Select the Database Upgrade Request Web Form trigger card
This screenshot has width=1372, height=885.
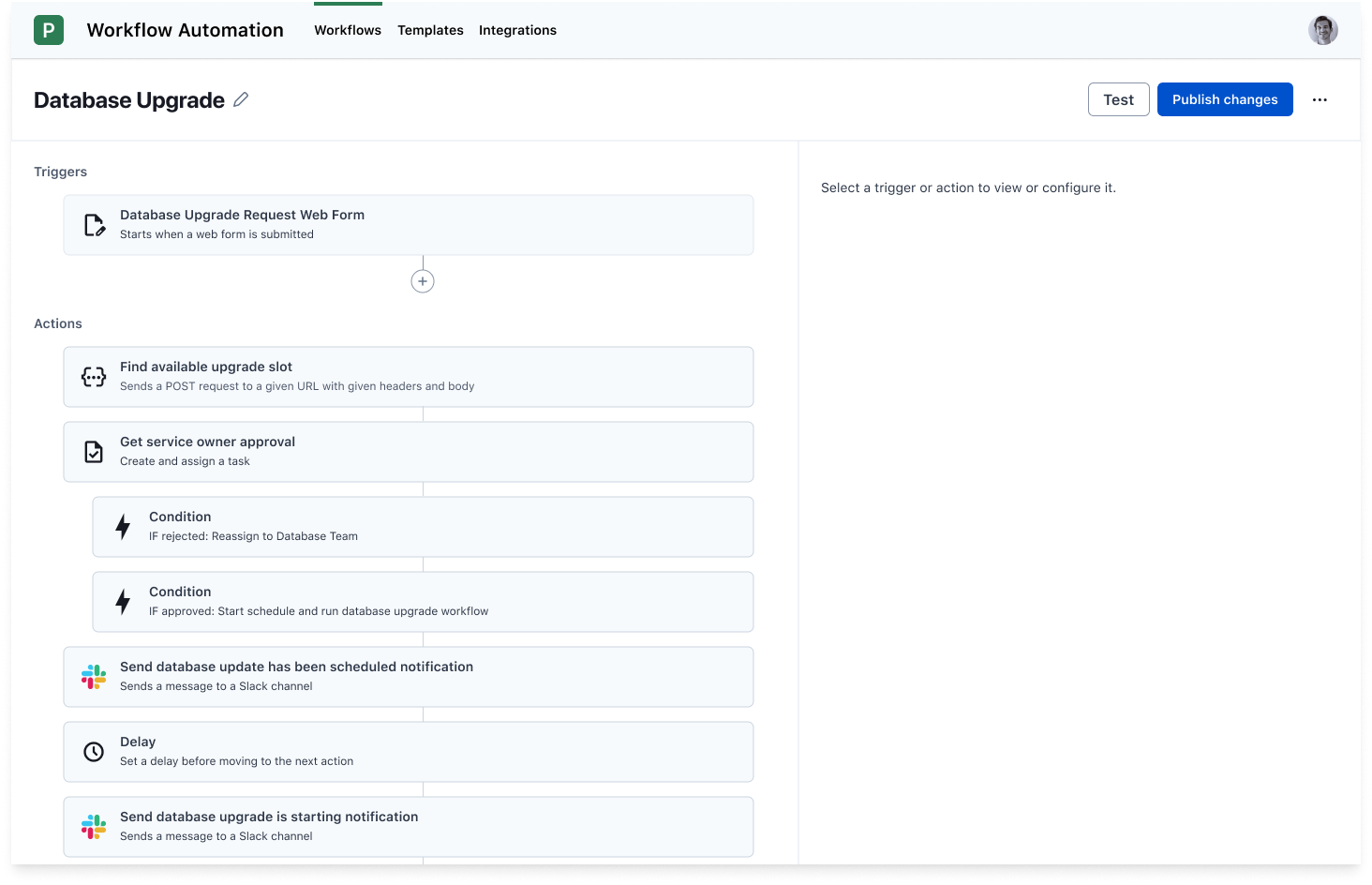408,224
